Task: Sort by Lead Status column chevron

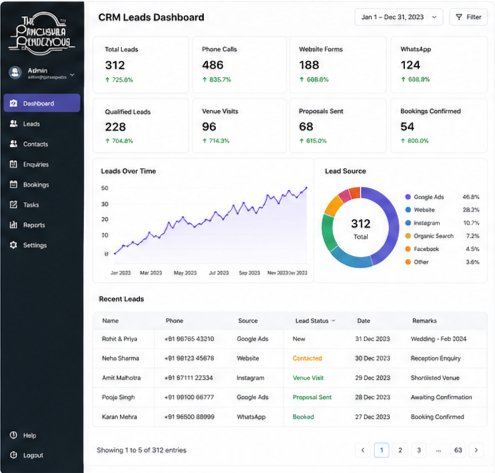Action: tap(333, 321)
